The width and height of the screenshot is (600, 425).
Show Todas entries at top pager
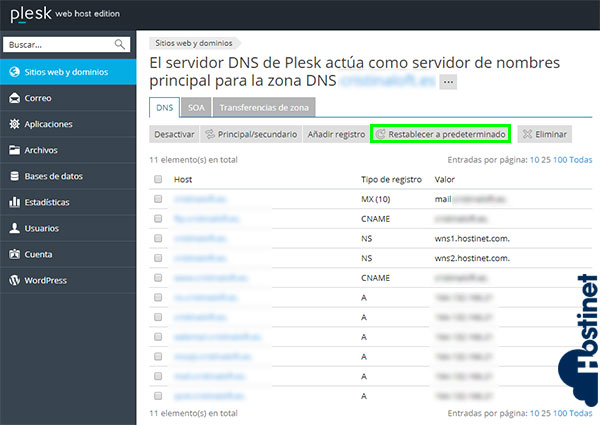coord(580,160)
